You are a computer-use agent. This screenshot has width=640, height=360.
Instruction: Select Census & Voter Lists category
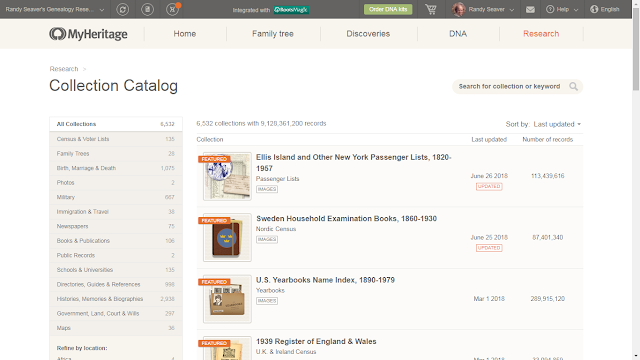pos(116,139)
